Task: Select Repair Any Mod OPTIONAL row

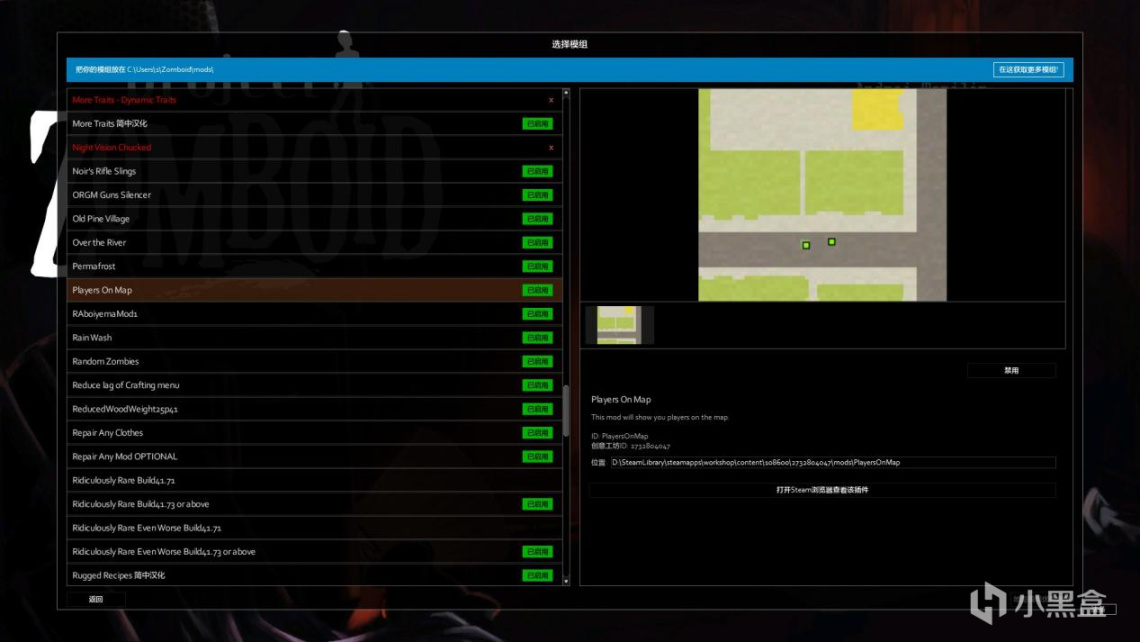Action: pos(314,457)
